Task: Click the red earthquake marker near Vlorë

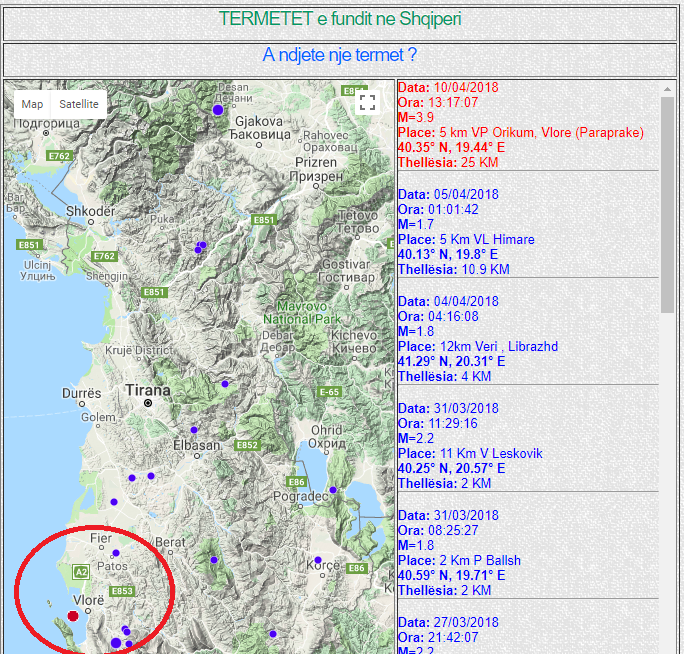Action: [73, 616]
